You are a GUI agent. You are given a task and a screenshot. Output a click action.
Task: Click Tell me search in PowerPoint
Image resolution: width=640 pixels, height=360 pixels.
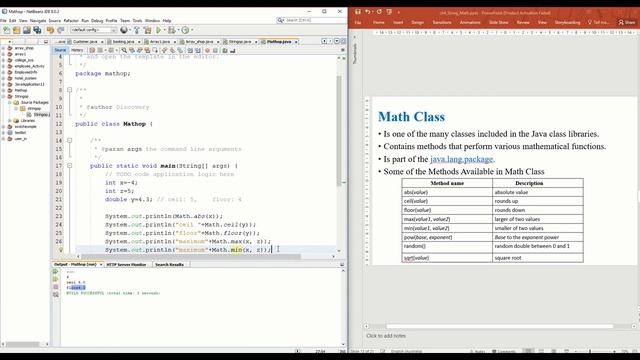coord(598,22)
